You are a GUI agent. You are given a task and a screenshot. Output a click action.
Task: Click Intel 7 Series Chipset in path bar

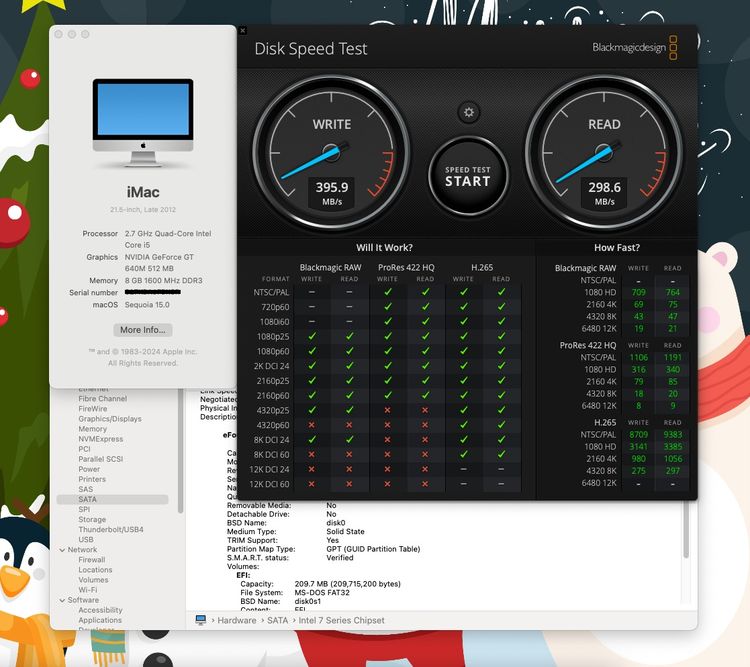click(342, 620)
